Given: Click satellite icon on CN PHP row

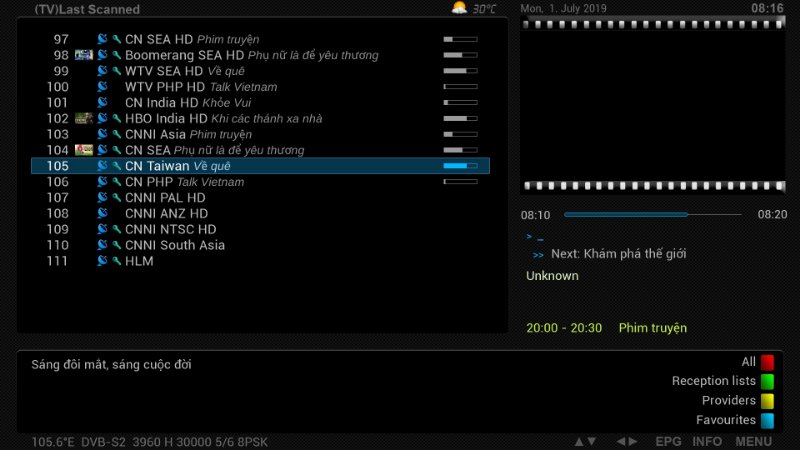Looking at the screenshot, I should click(103, 181).
